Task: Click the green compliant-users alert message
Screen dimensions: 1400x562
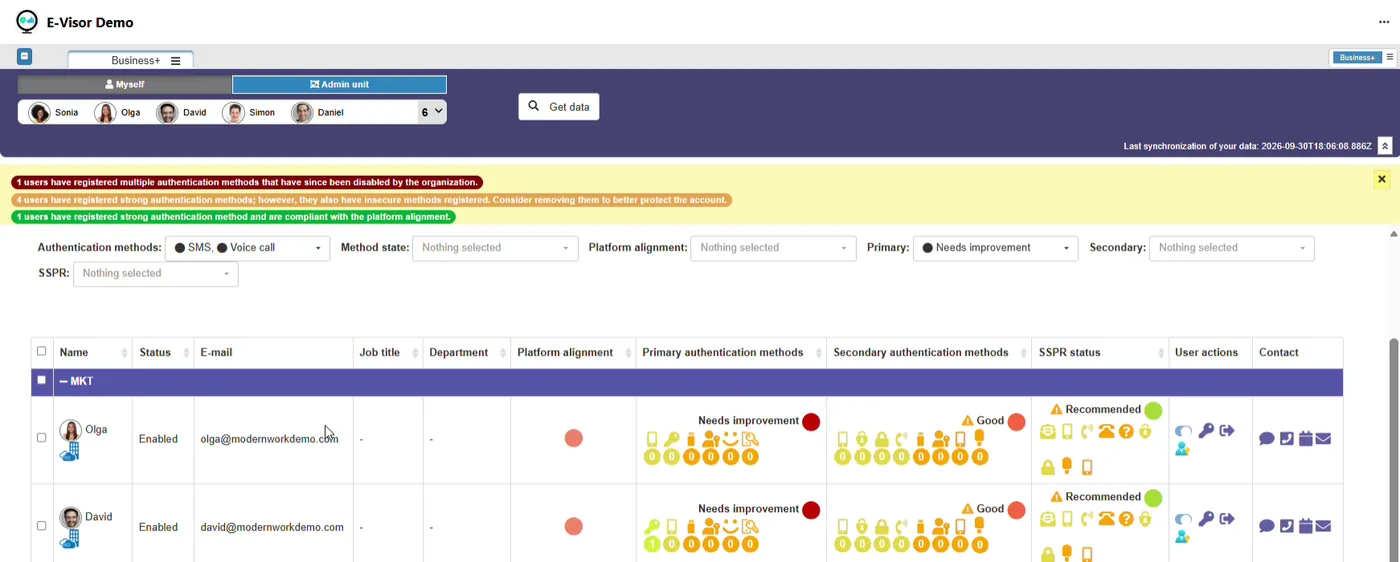Action: tap(234, 217)
